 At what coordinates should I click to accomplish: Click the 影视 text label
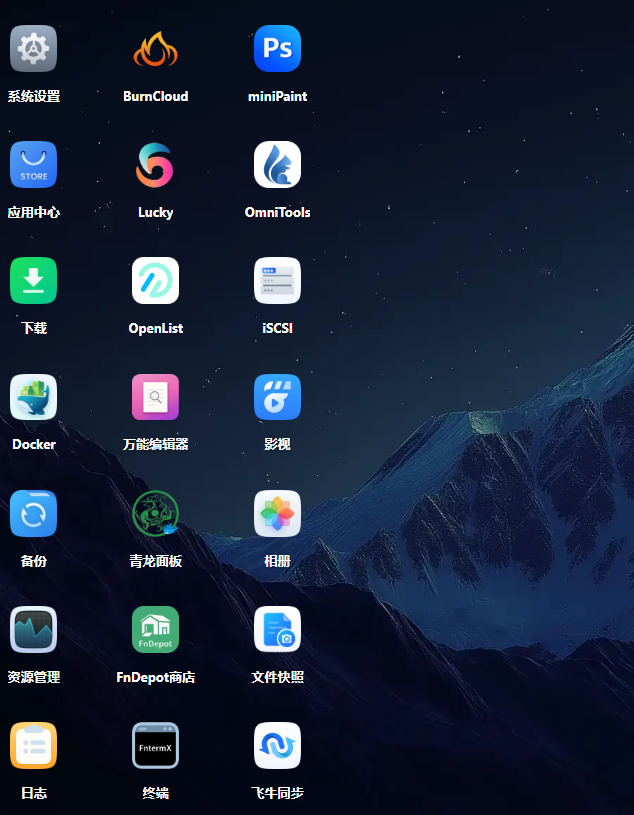click(278, 444)
